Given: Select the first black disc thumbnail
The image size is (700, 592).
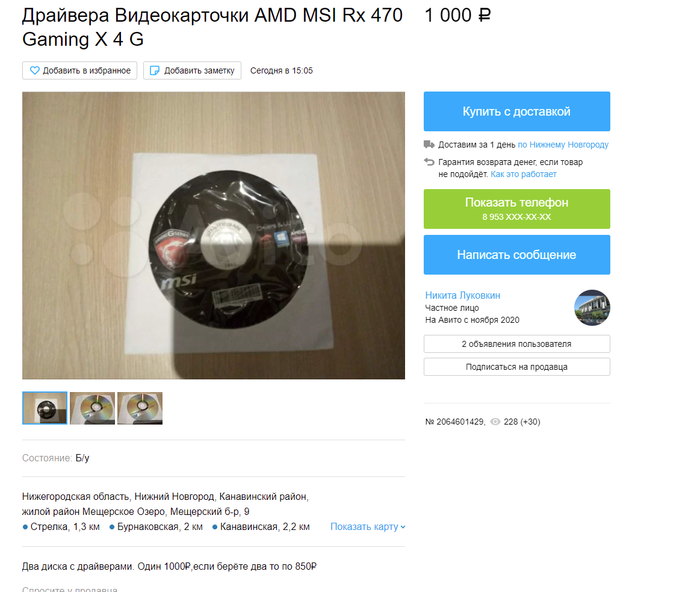Looking at the screenshot, I should pos(45,408).
